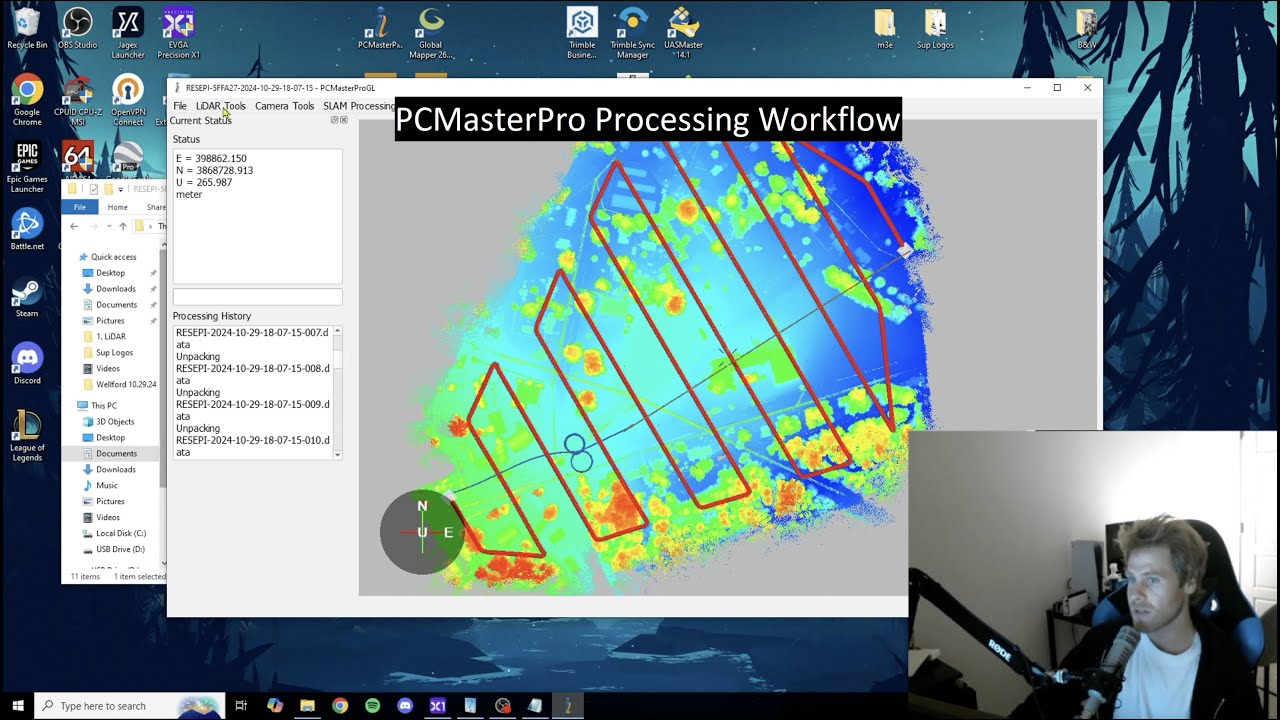Click the N-E-U compass orientation widget
This screenshot has width=1280, height=720.
pyautogui.click(x=422, y=532)
